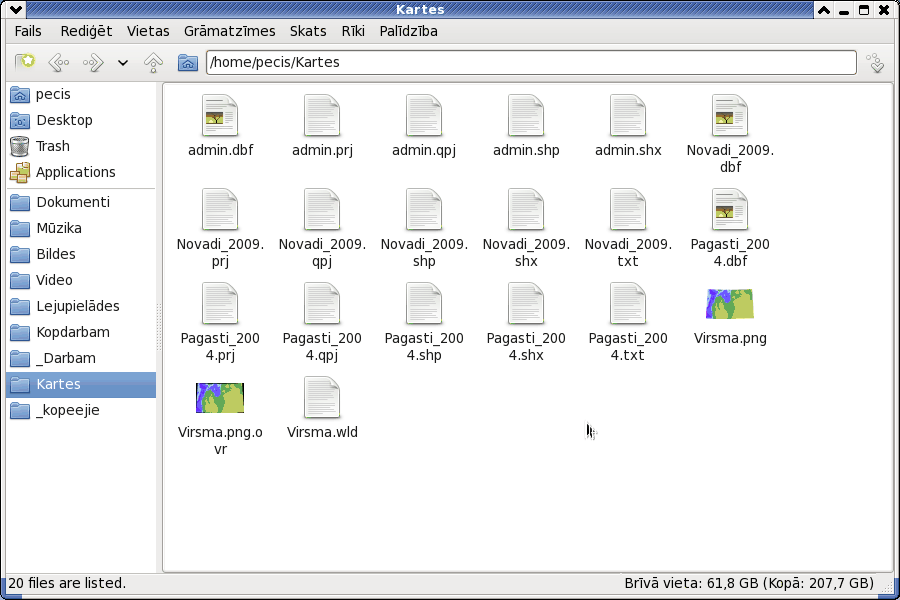Image resolution: width=900 pixels, height=600 pixels.
Task: Select the Kartes bookmark
Action: (x=81, y=384)
